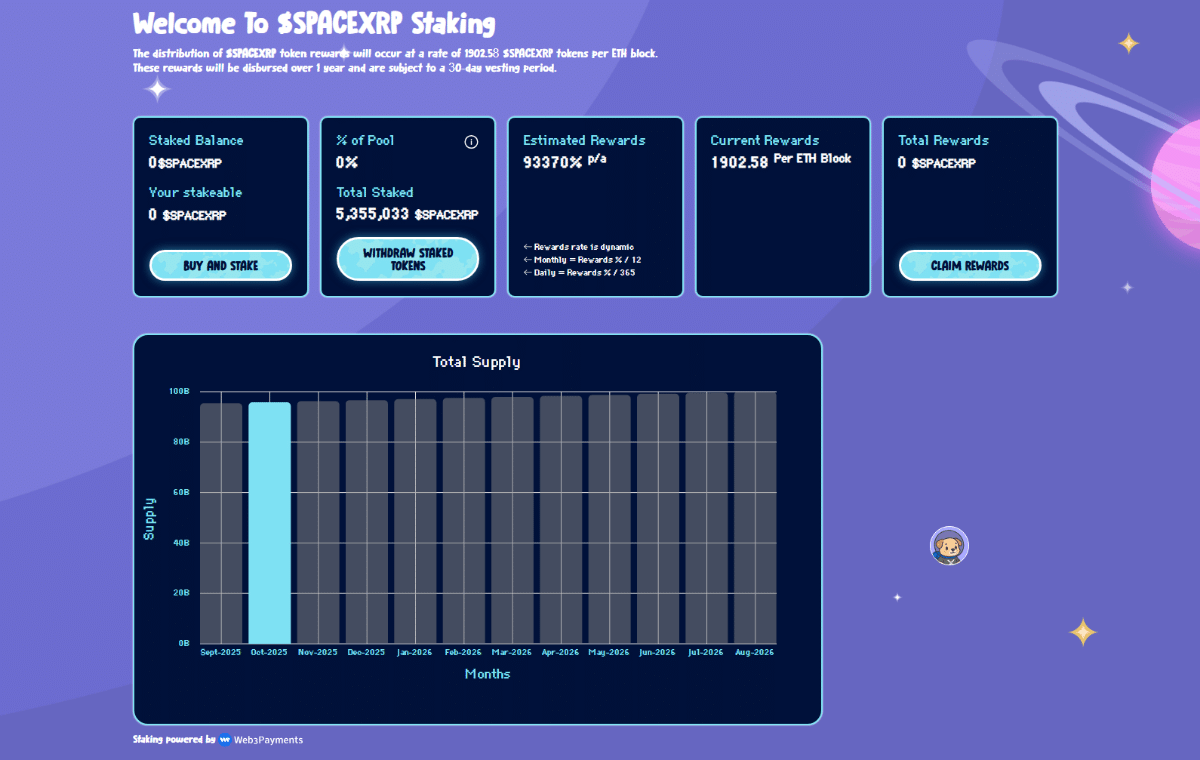Click the 'Months' axis label

488,674
